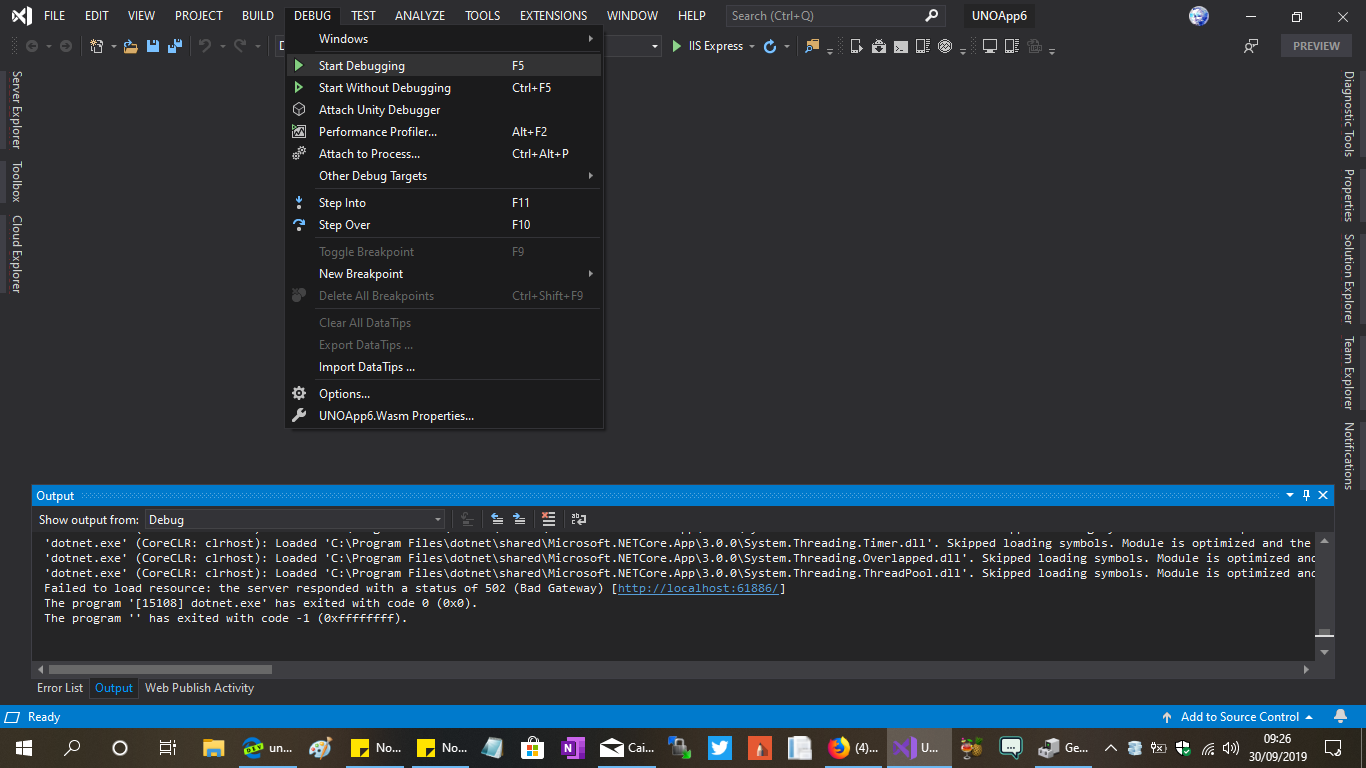Open the Microsoft Store taskbar icon
1366x768 pixels.
532,747
